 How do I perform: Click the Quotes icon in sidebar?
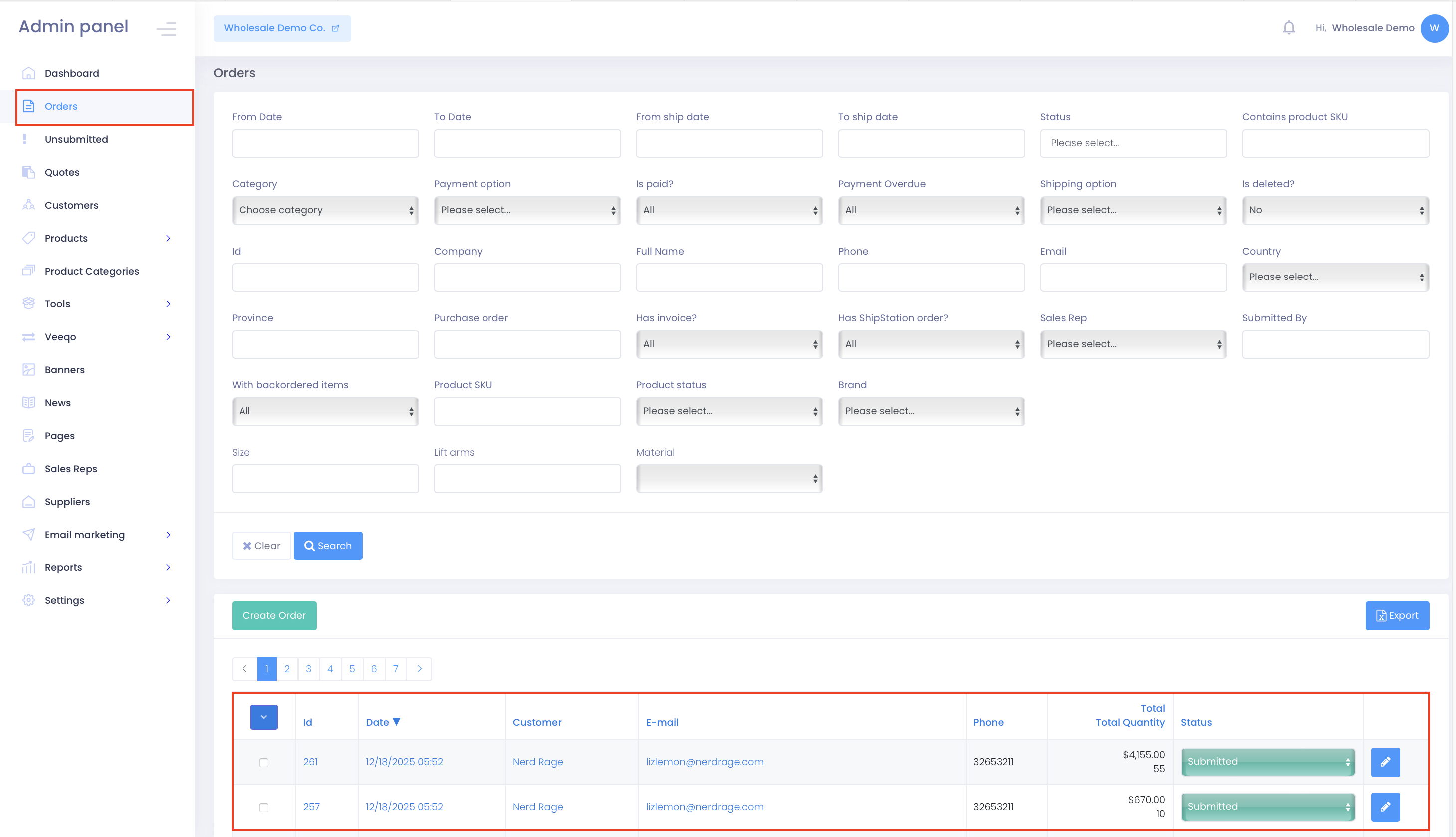pyautogui.click(x=29, y=172)
